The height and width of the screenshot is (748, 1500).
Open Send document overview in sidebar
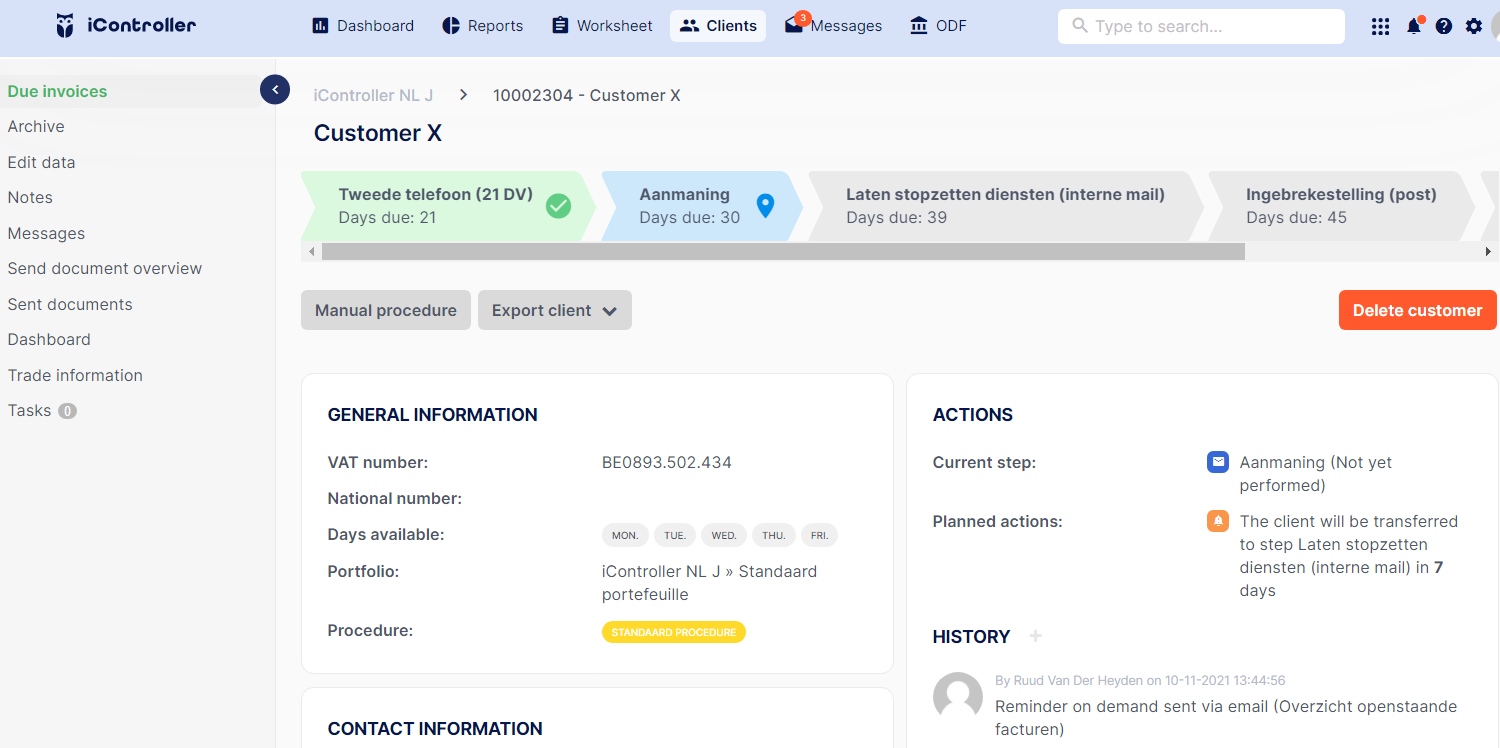coord(105,268)
